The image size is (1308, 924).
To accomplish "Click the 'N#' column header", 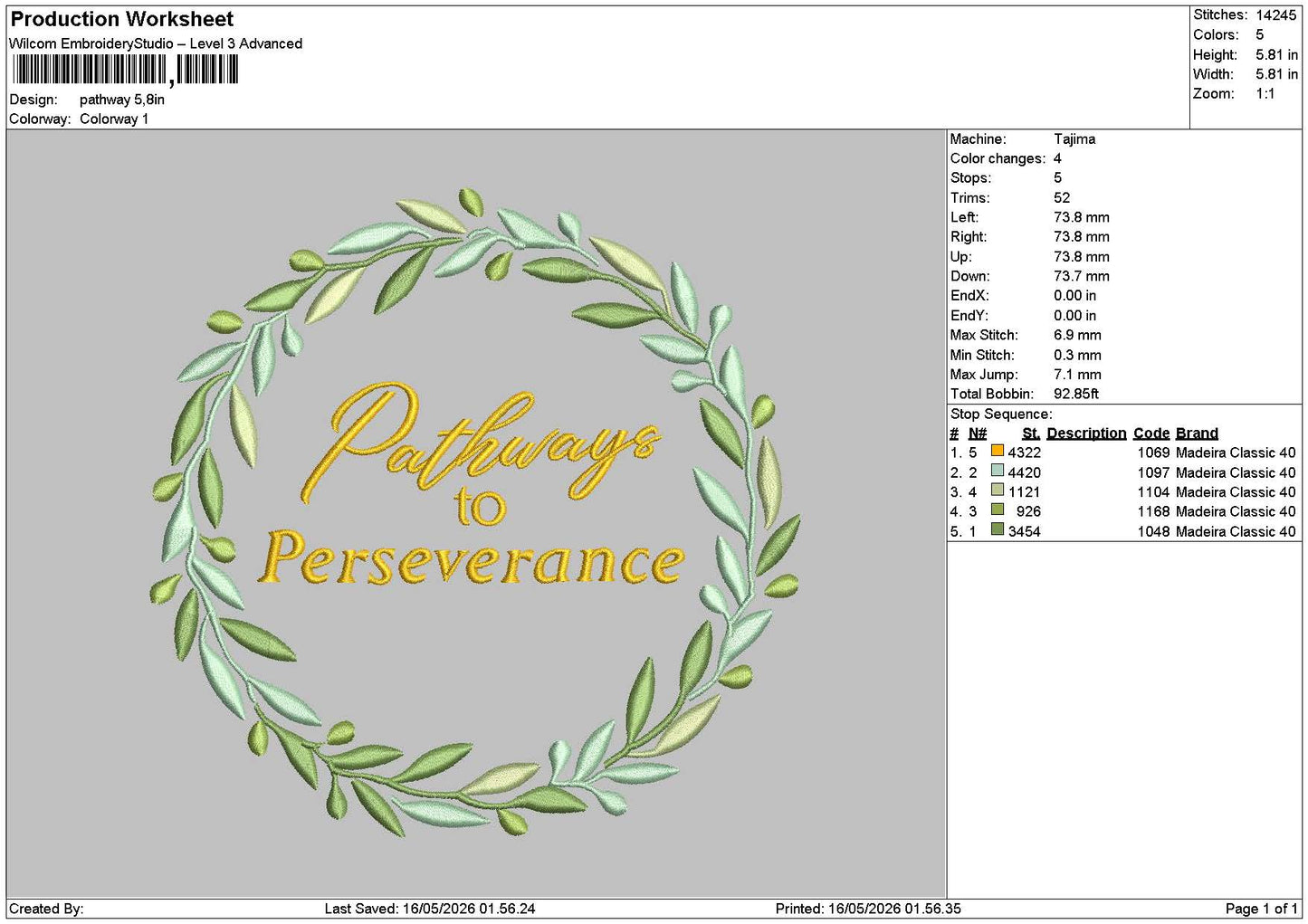I will 978,433.
